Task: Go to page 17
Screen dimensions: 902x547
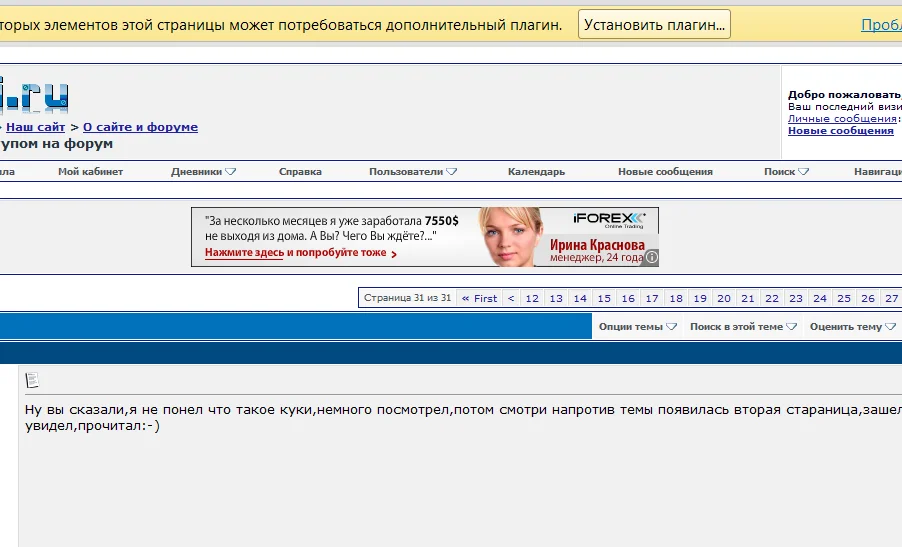Action: click(x=652, y=298)
